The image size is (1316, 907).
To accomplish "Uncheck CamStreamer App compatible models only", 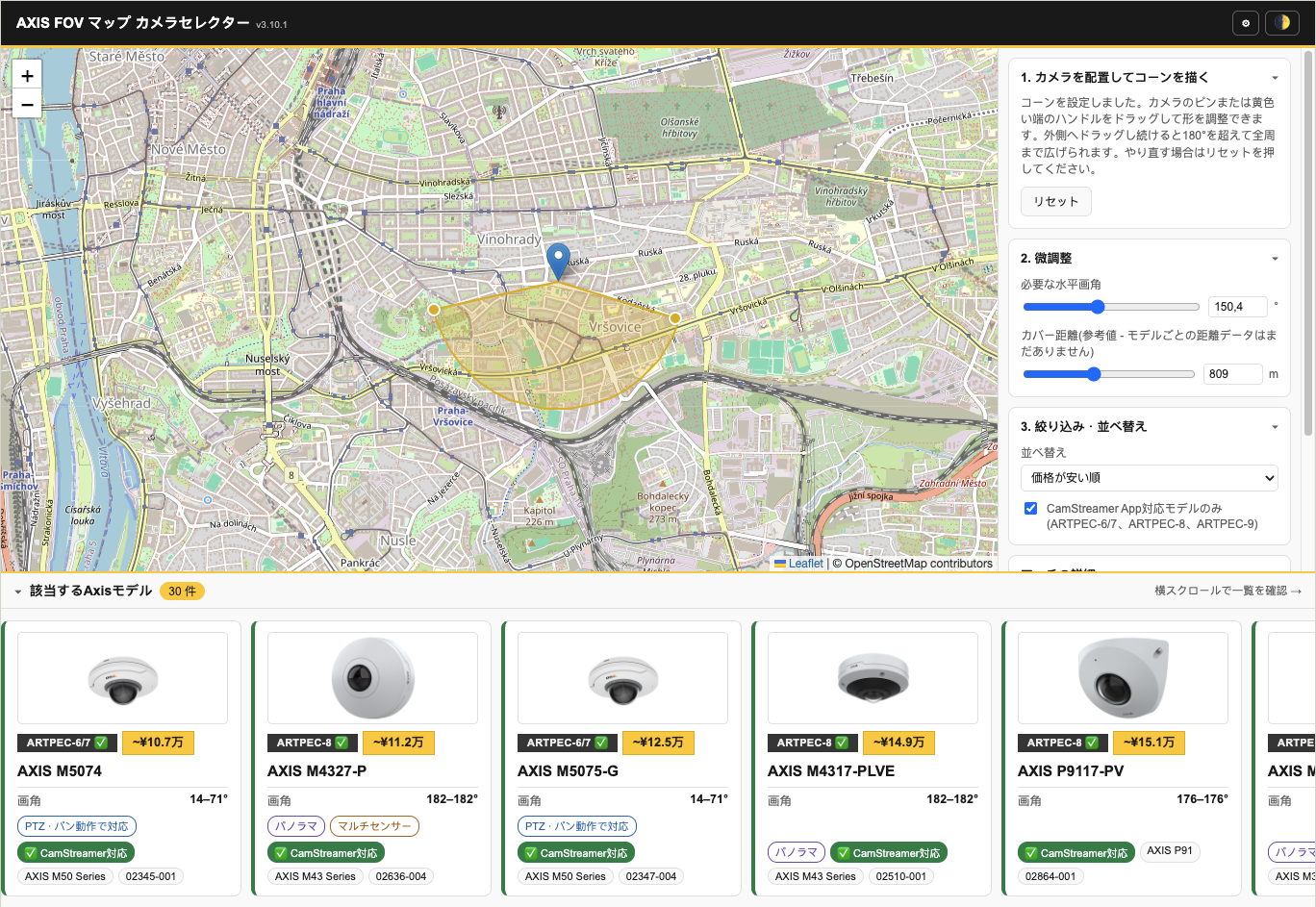I will (x=1030, y=508).
